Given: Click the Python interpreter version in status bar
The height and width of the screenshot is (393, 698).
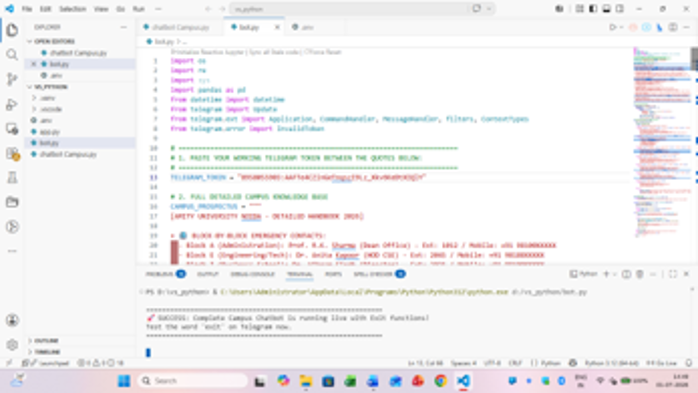Looking at the screenshot, I should pyautogui.click(x=612, y=363).
